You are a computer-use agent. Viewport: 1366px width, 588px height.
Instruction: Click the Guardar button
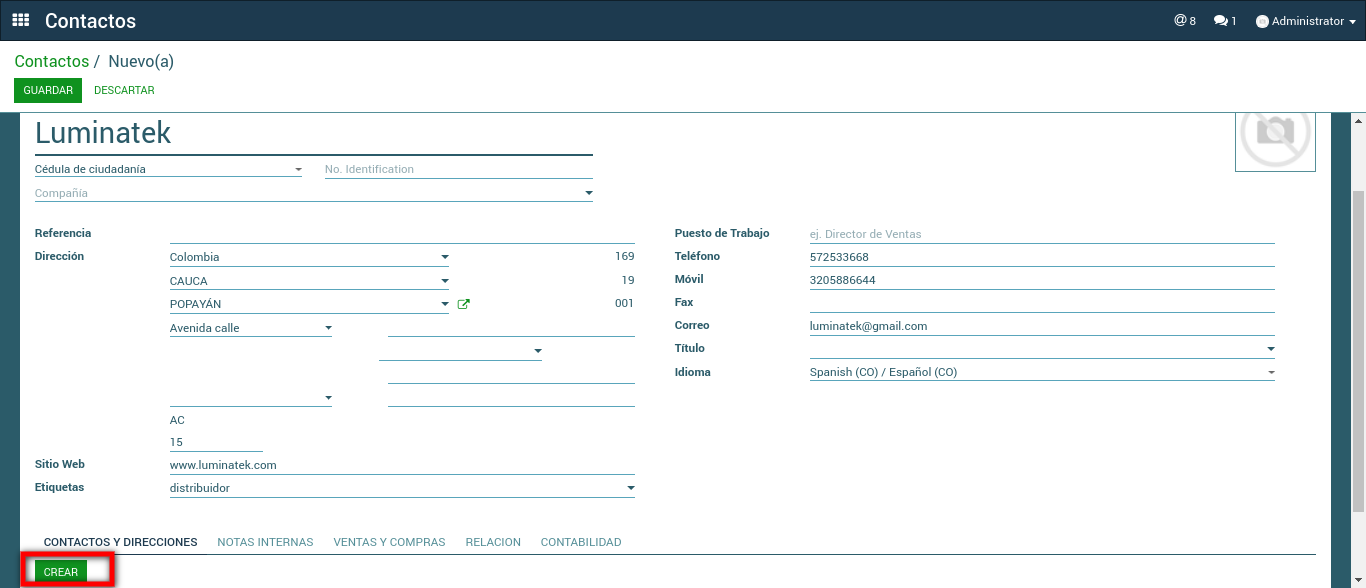(x=48, y=90)
